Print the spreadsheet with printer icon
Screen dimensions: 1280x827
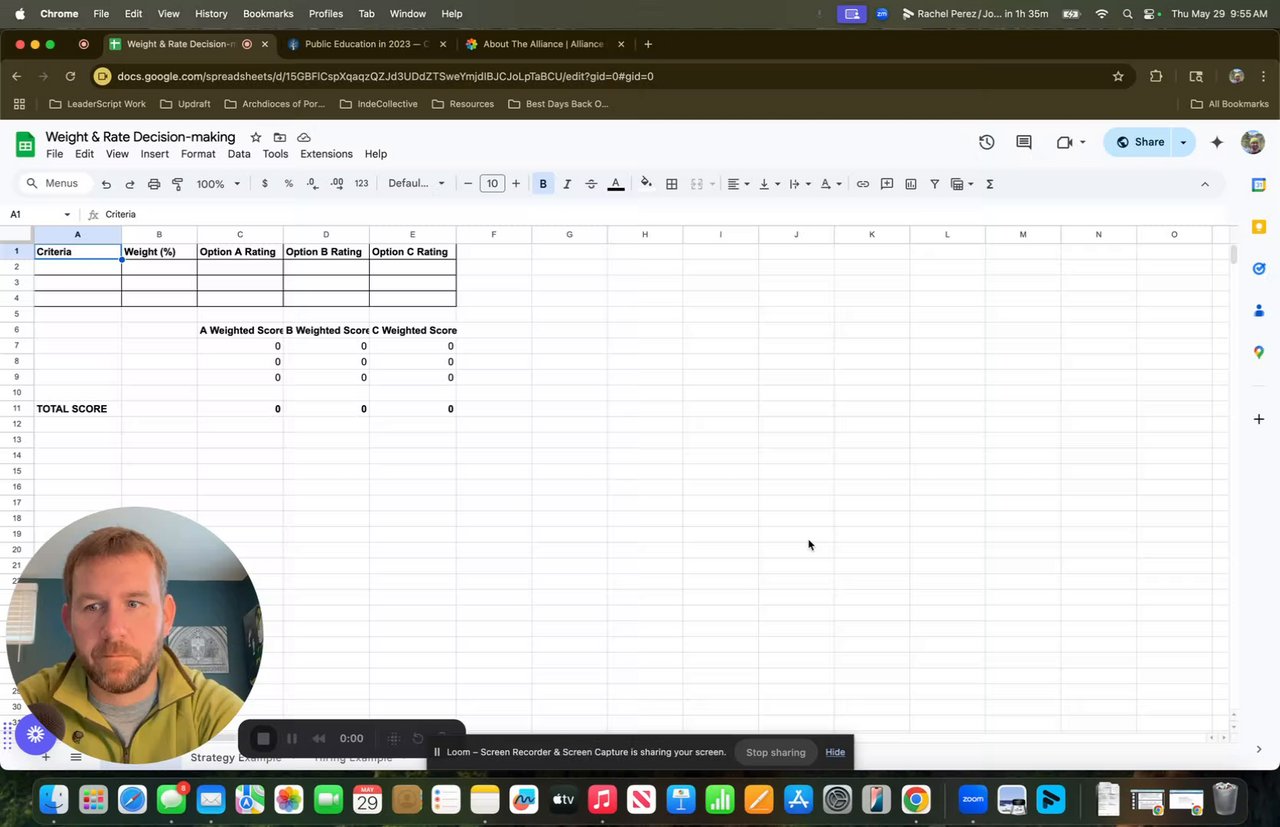tap(154, 184)
